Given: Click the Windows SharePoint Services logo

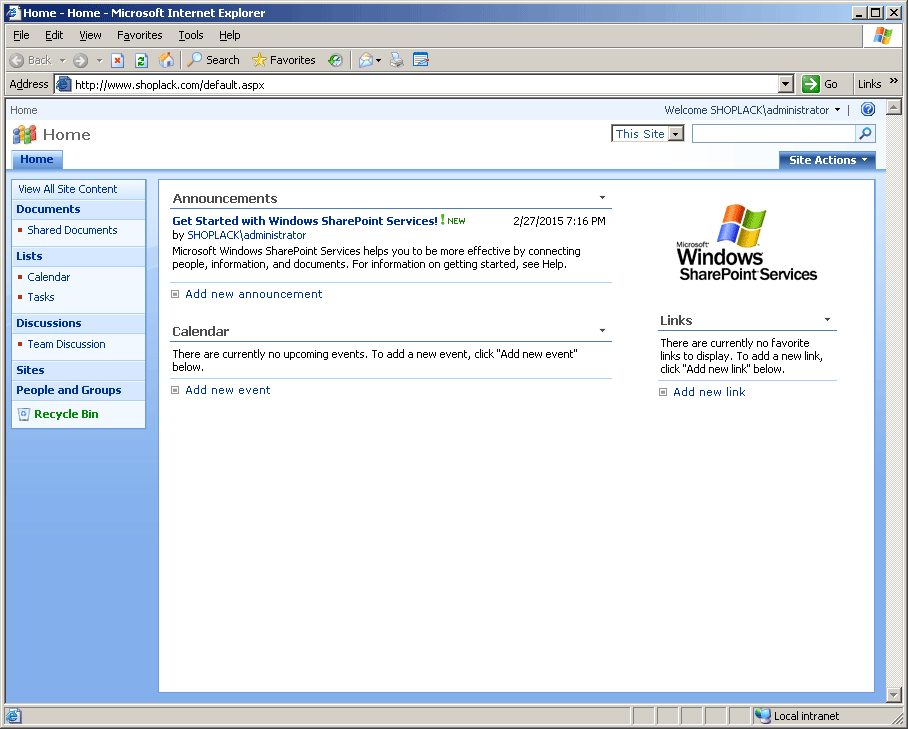Looking at the screenshot, I should pyautogui.click(x=748, y=243).
